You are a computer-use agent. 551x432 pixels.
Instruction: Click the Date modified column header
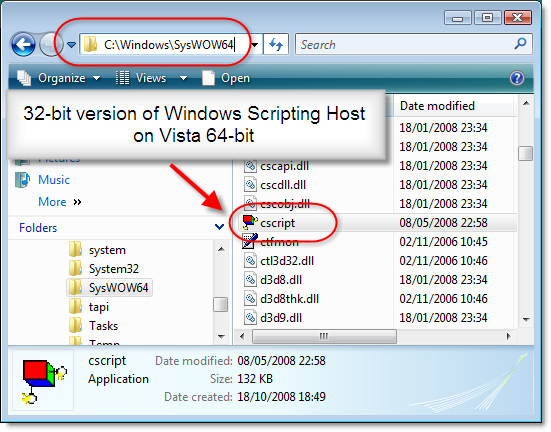tap(437, 106)
